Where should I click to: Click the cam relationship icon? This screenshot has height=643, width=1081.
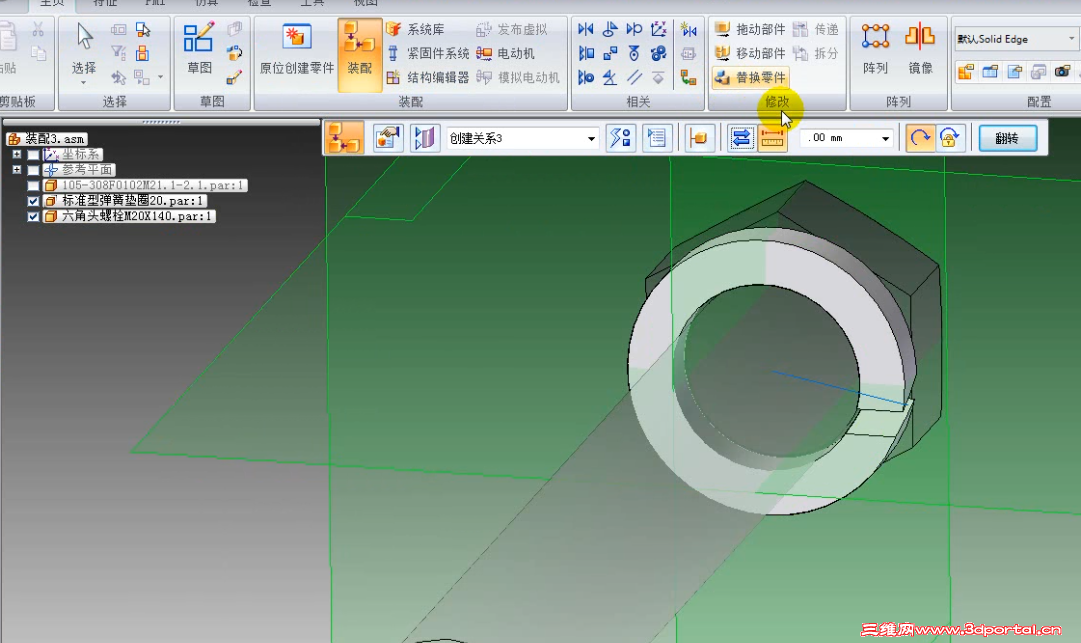pyautogui.click(x=634, y=53)
